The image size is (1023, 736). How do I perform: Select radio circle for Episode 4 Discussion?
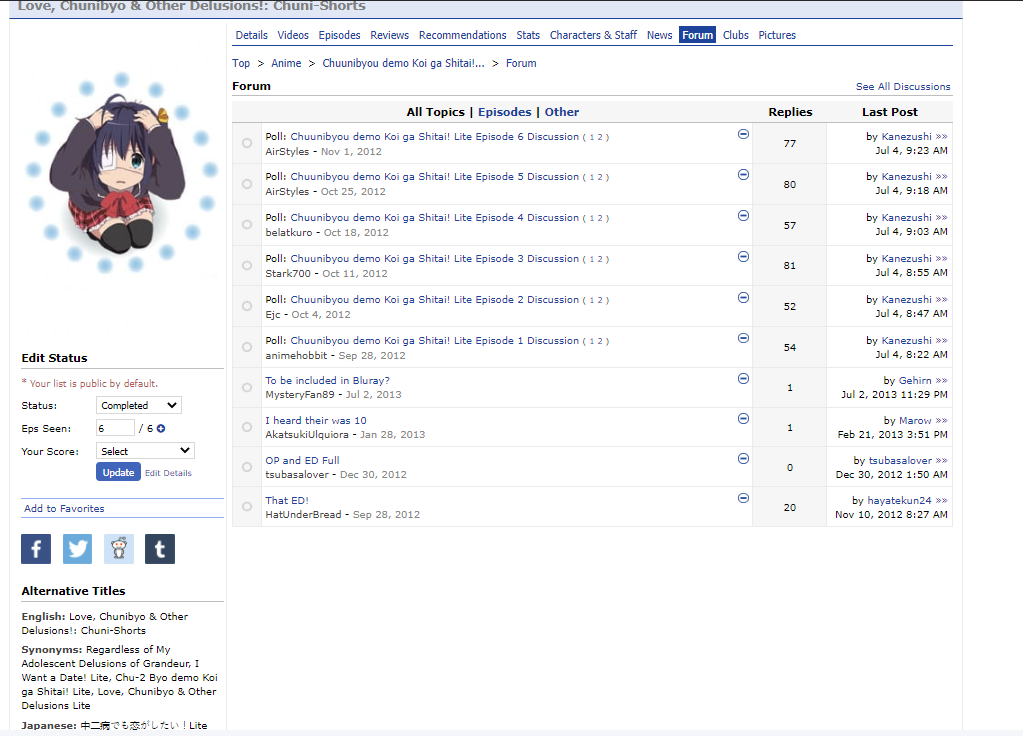click(247, 224)
